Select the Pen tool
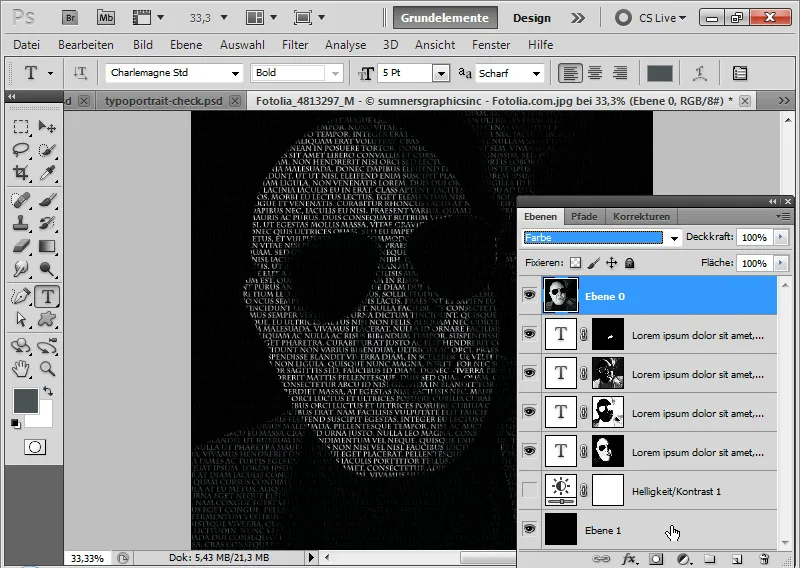Image resolution: width=800 pixels, height=568 pixels. [21, 297]
